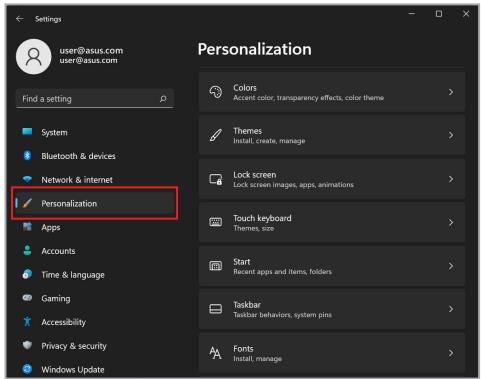Open Themes using its right chevron

point(451,135)
